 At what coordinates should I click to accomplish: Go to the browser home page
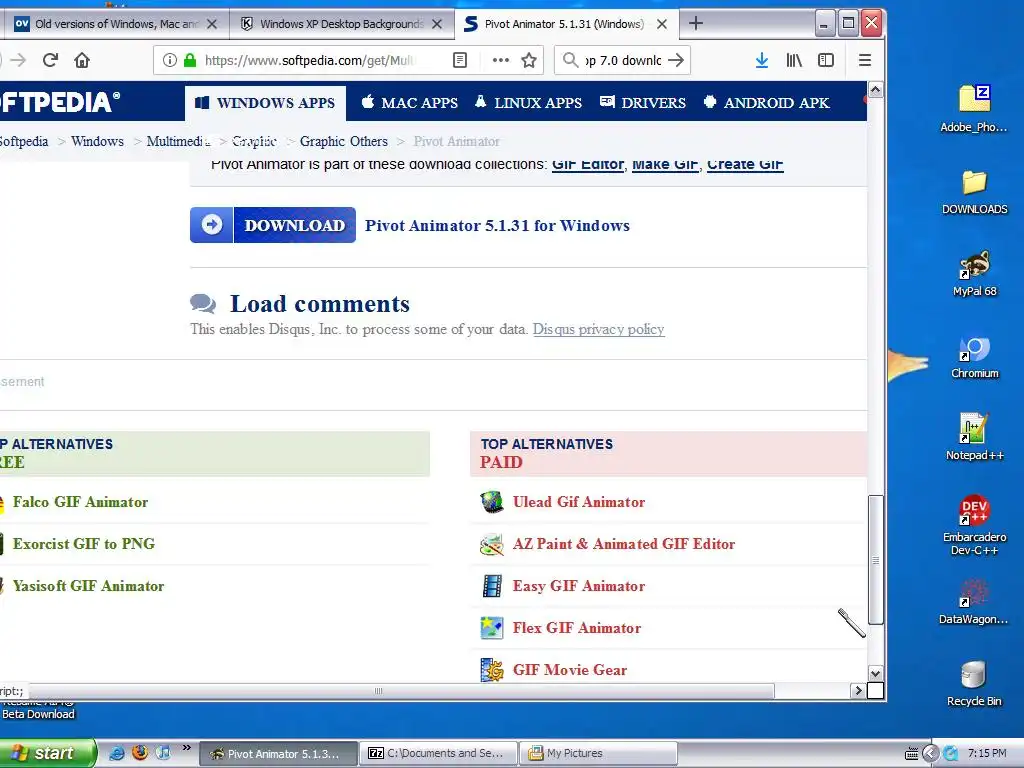click(x=82, y=60)
